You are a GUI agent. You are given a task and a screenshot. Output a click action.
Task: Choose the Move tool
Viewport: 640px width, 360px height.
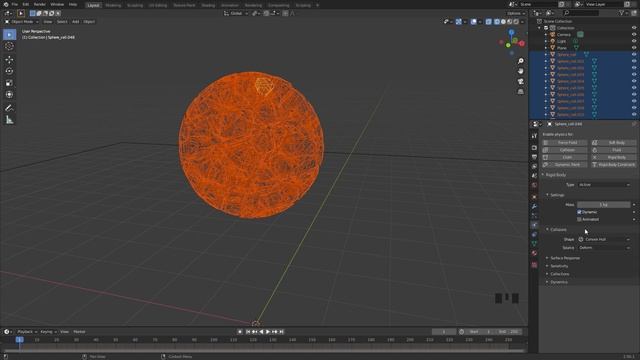(9, 60)
